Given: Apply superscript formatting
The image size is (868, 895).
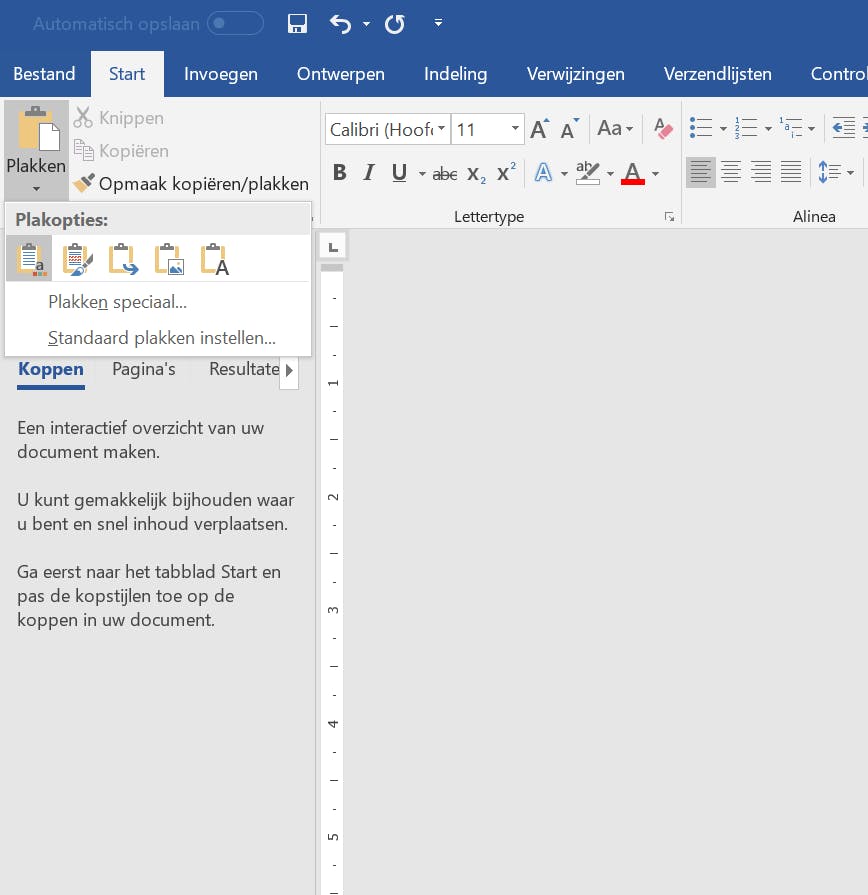Looking at the screenshot, I should coord(507,173).
